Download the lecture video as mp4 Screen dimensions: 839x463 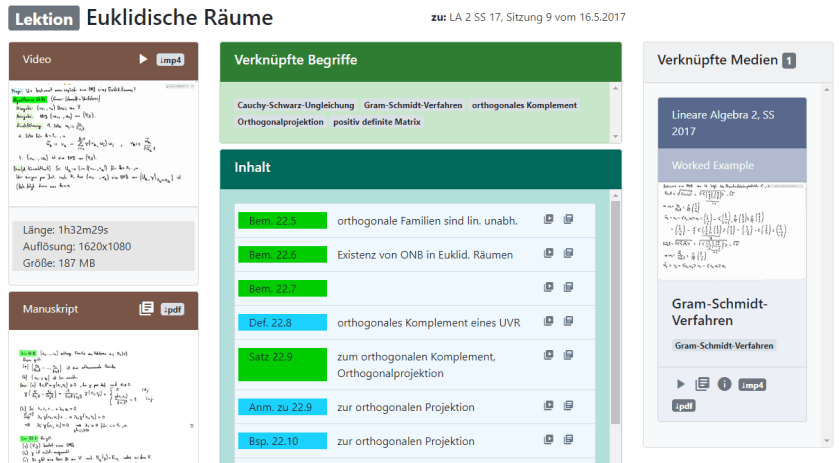click(x=171, y=60)
